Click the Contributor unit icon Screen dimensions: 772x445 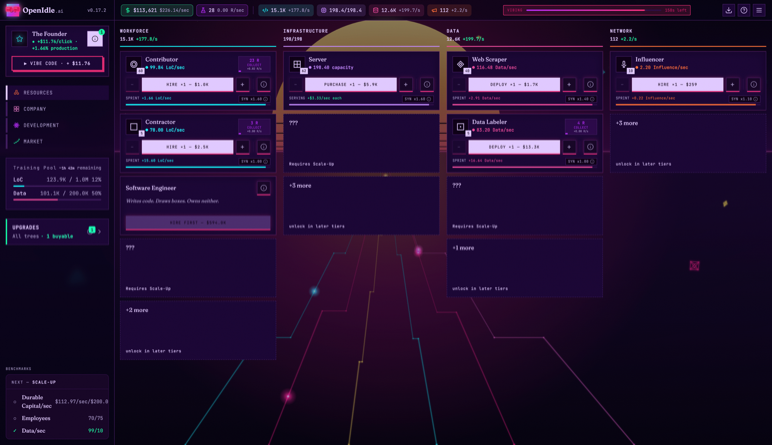[133, 64]
